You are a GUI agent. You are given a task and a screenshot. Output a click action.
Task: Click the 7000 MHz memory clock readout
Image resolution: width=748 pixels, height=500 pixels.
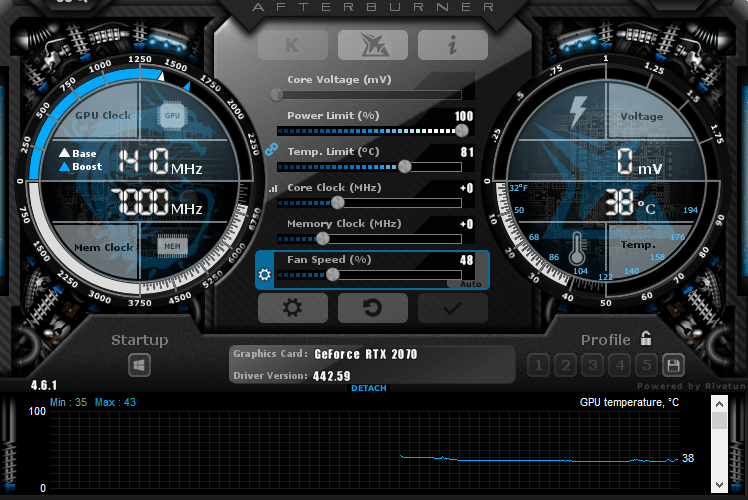point(156,202)
